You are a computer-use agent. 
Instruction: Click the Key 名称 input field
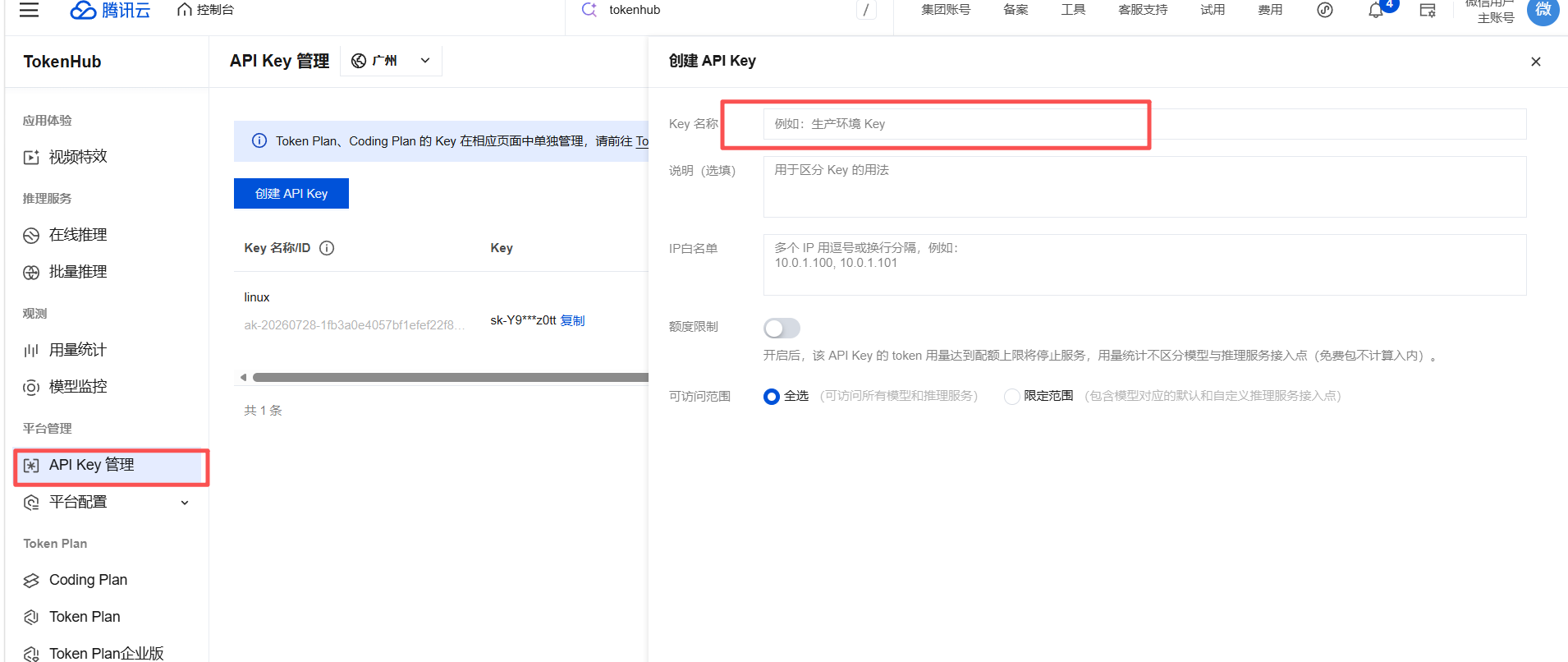pyautogui.click(x=1144, y=124)
